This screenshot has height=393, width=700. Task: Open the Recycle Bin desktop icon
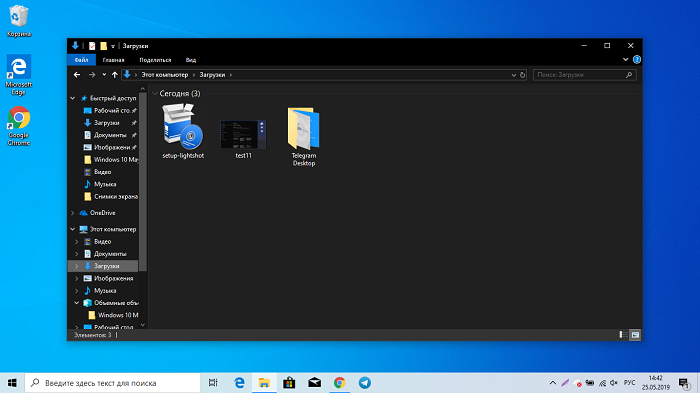tap(18, 21)
